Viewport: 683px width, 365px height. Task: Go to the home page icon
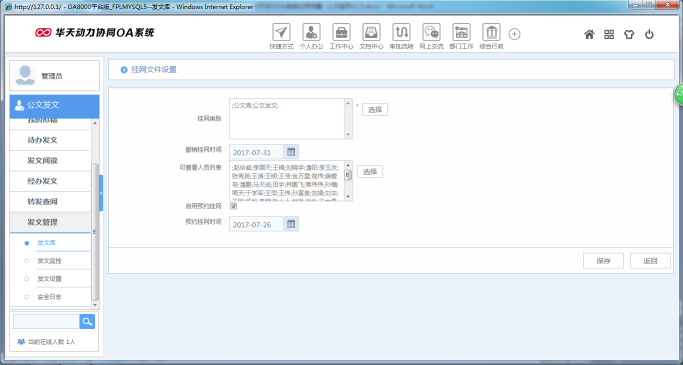coord(589,34)
